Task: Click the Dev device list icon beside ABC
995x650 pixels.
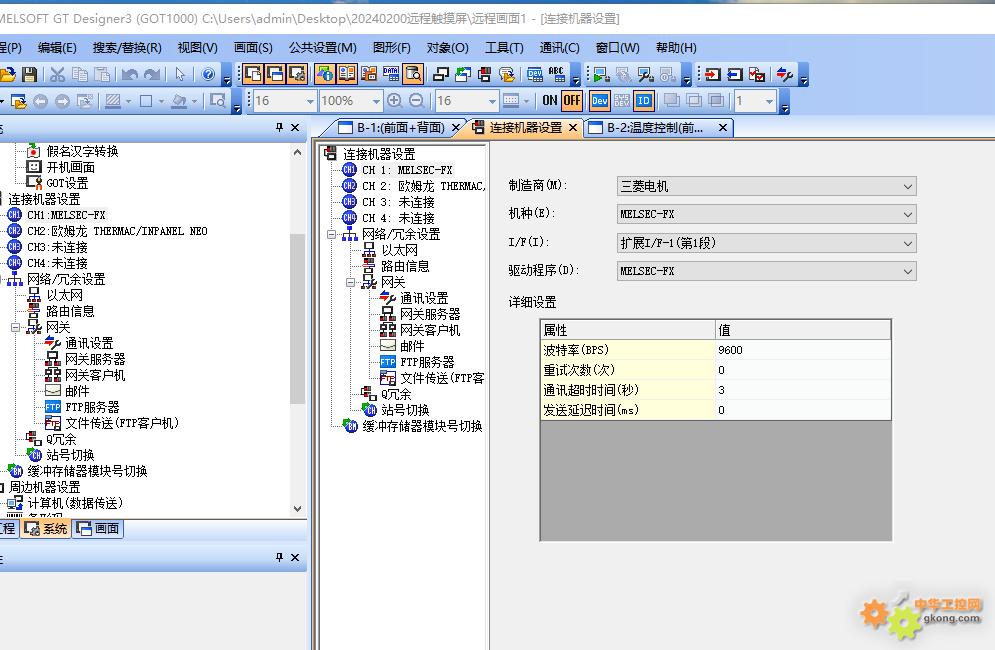Action: (535, 74)
